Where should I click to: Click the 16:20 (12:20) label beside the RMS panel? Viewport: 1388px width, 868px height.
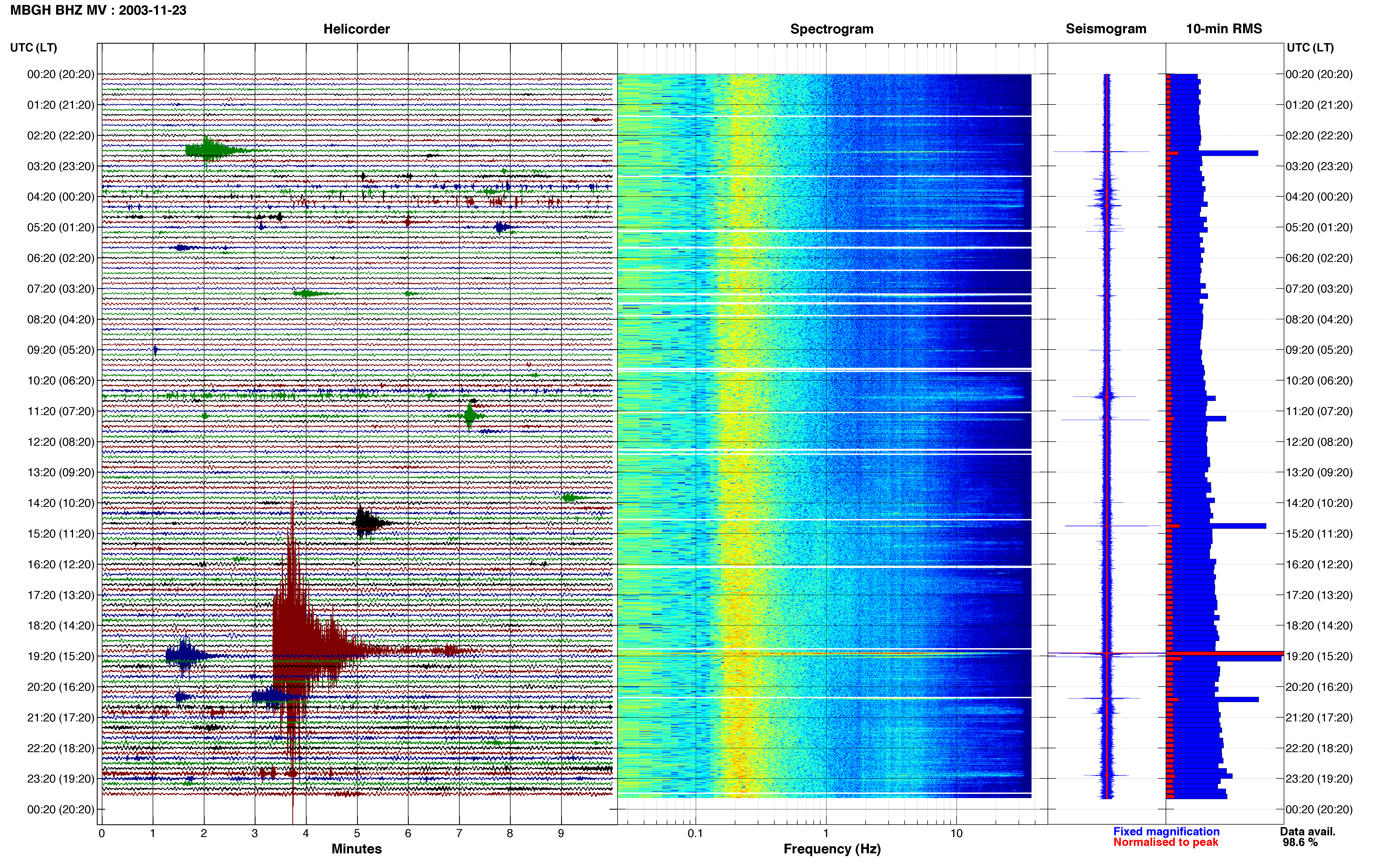point(1319,564)
